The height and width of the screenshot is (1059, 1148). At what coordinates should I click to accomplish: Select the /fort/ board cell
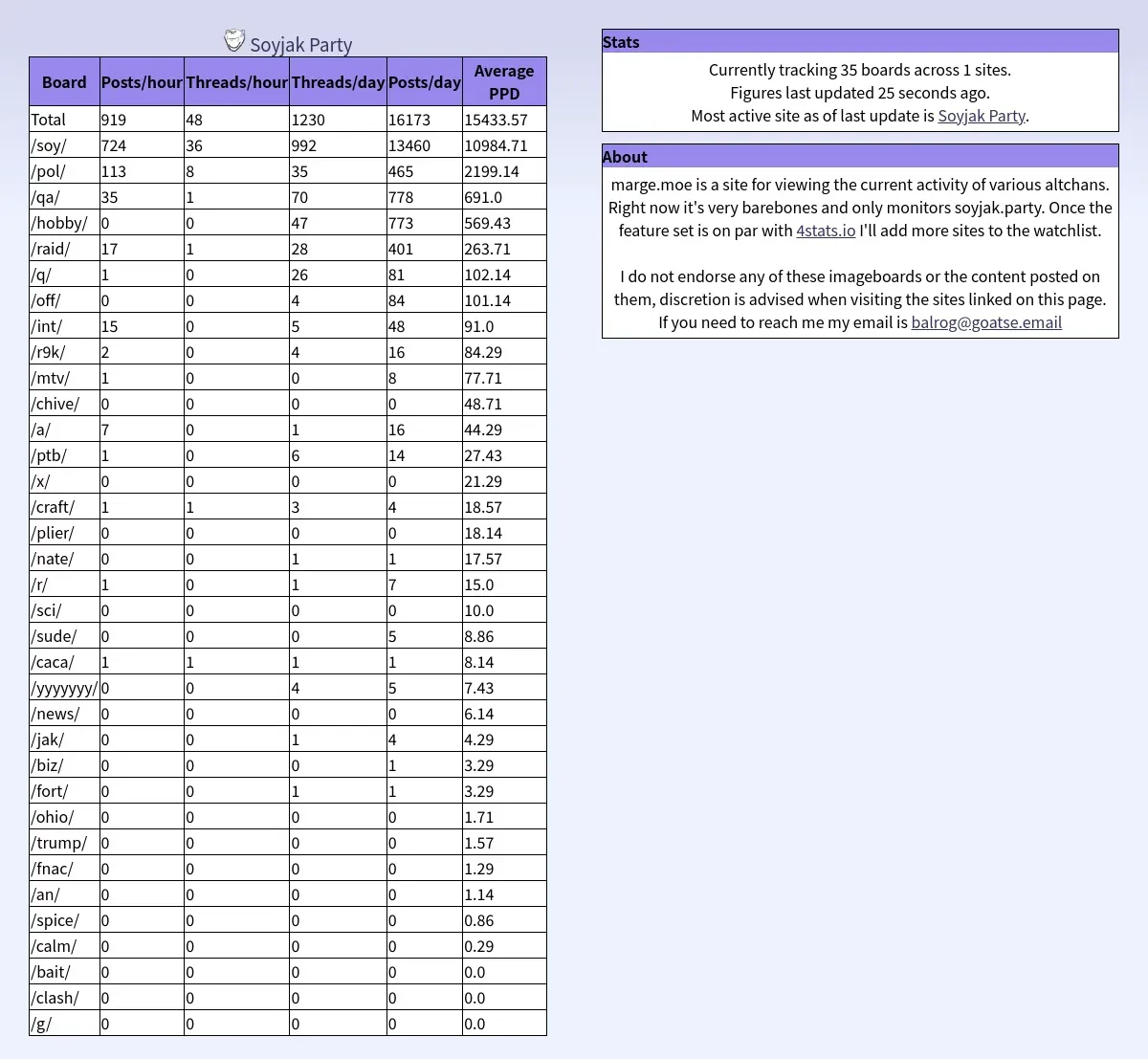[x=64, y=791]
